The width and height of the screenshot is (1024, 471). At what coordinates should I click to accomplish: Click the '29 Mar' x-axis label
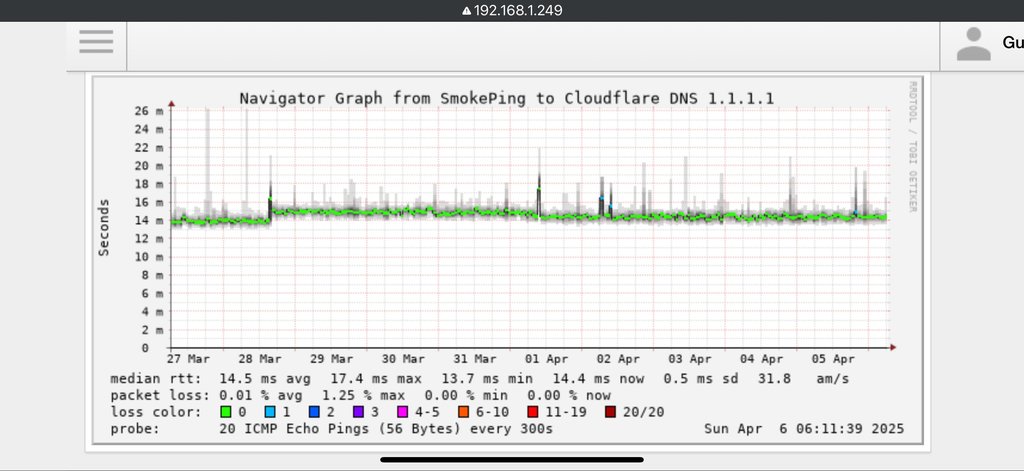click(332, 359)
